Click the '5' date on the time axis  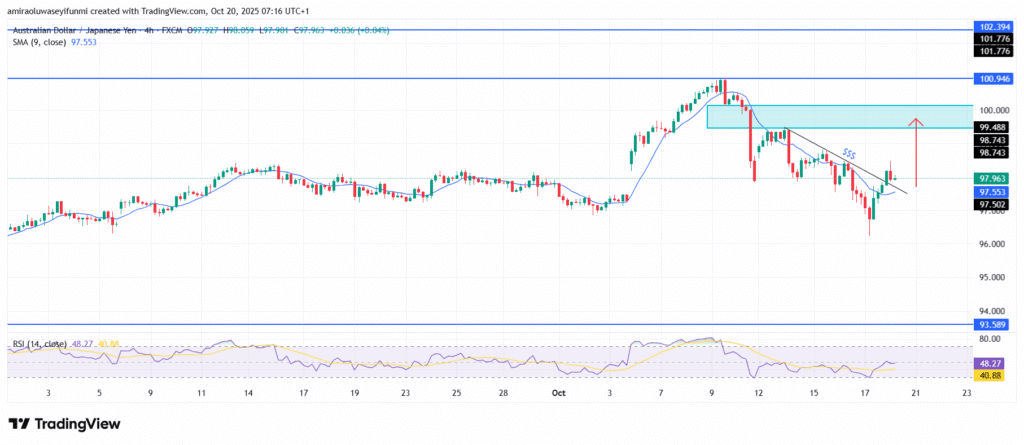click(x=99, y=393)
